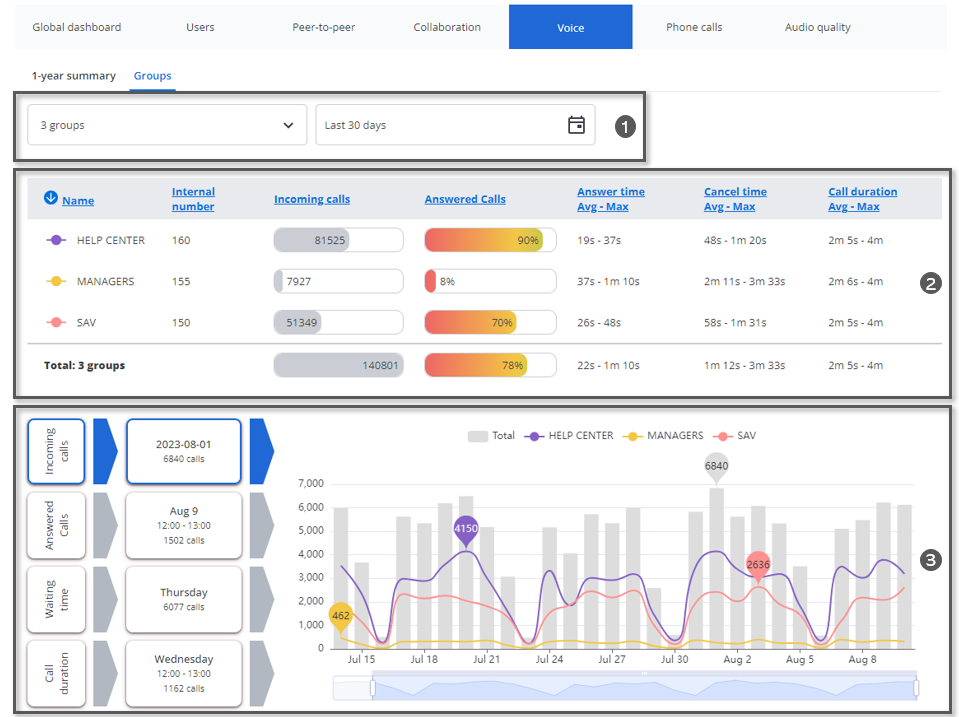Open the 1-year summary subtab
959x717 pixels.
coord(73,76)
